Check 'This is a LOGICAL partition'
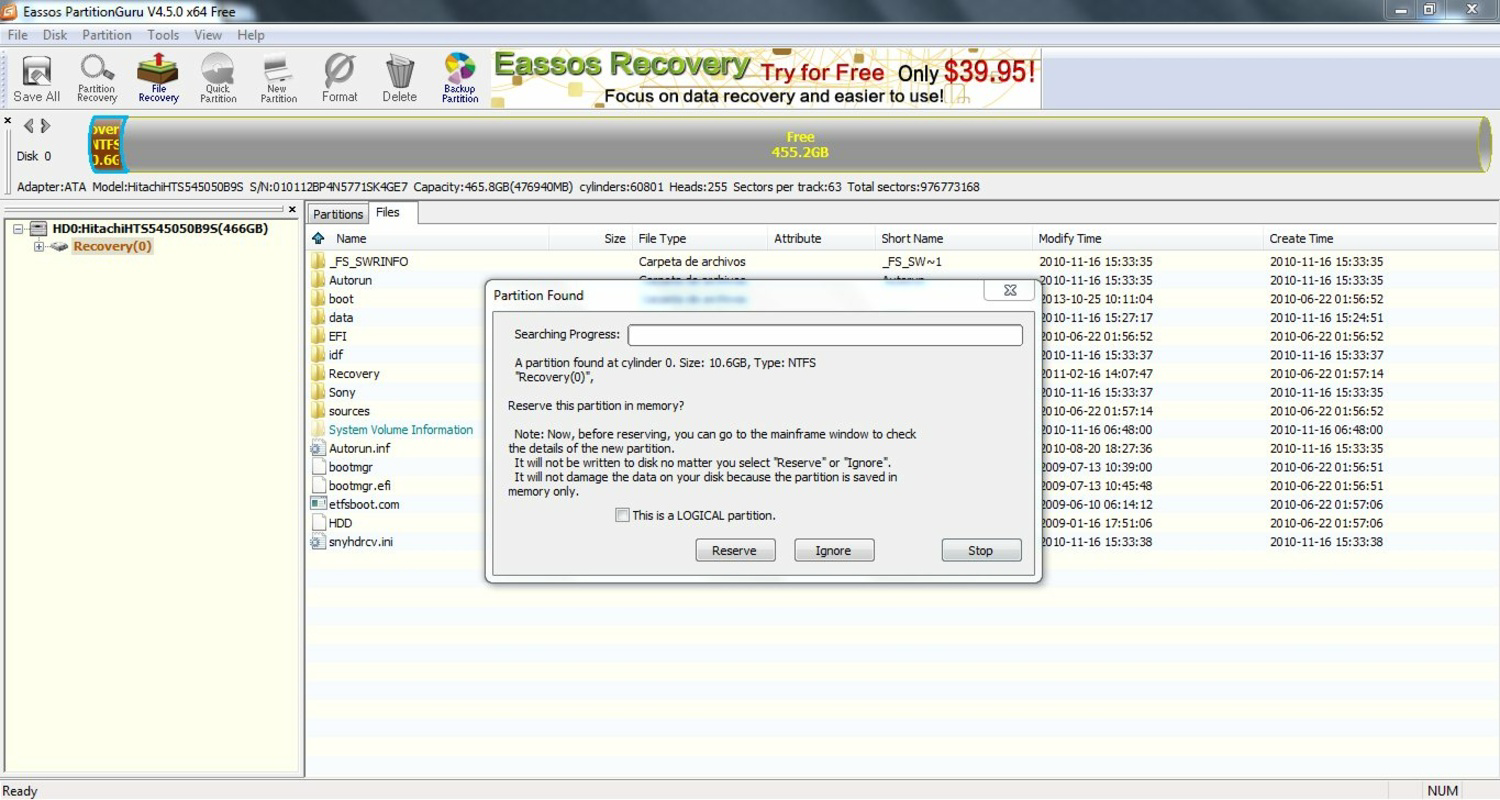The width and height of the screenshot is (1500, 800). point(622,516)
